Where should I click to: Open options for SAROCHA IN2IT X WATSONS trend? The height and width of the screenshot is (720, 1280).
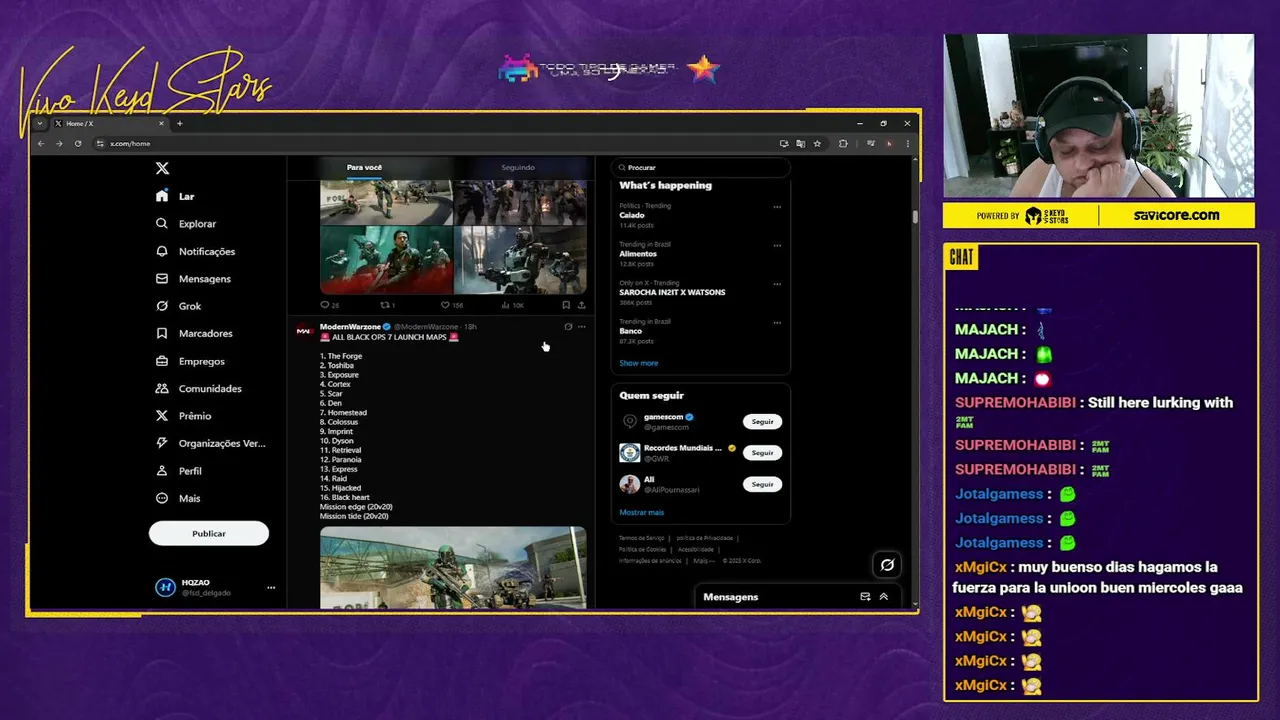pos(777,284)
